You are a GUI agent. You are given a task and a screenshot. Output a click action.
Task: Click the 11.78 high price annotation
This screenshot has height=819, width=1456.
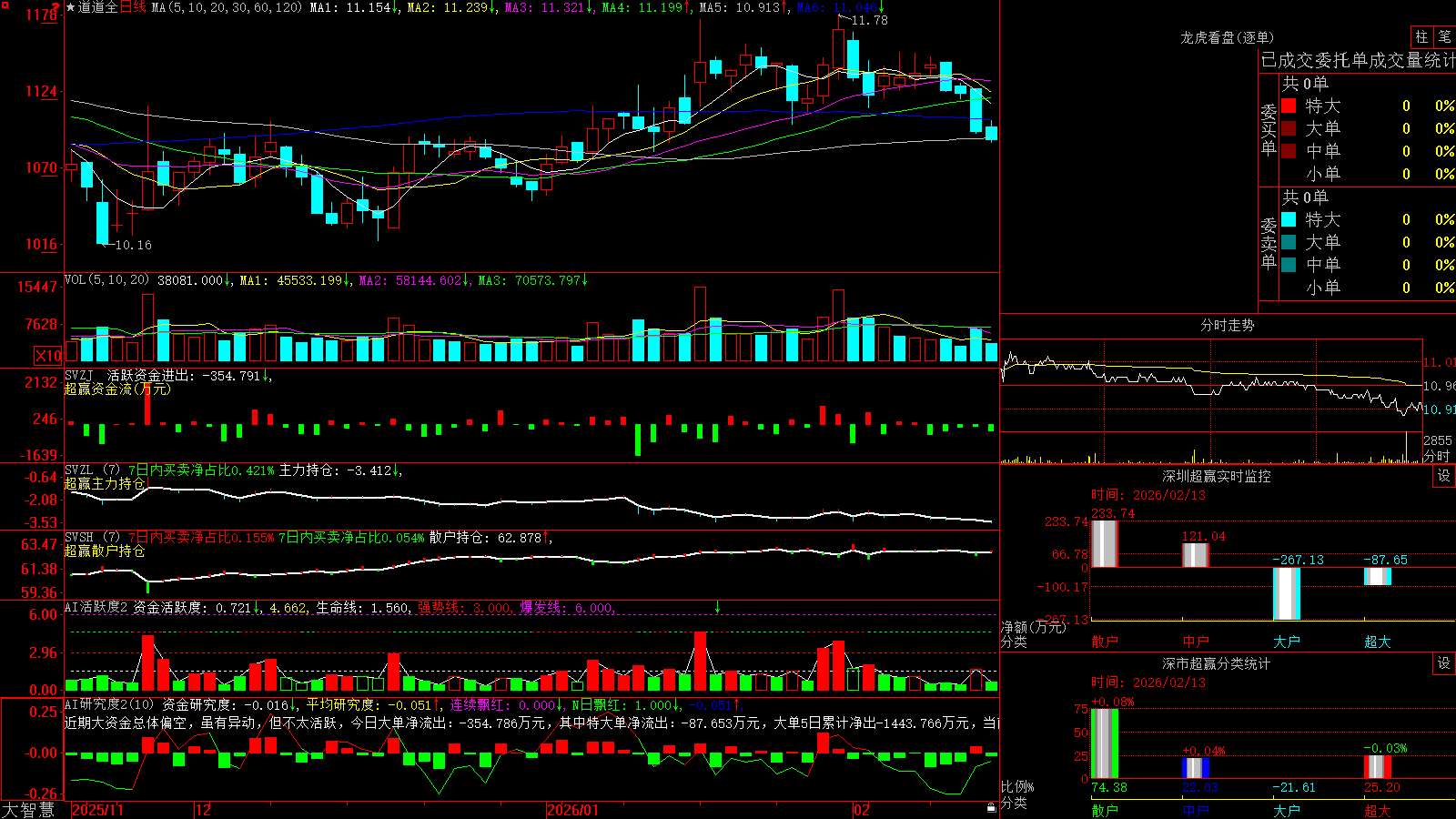pyautogui.click(x=869, y=20)
